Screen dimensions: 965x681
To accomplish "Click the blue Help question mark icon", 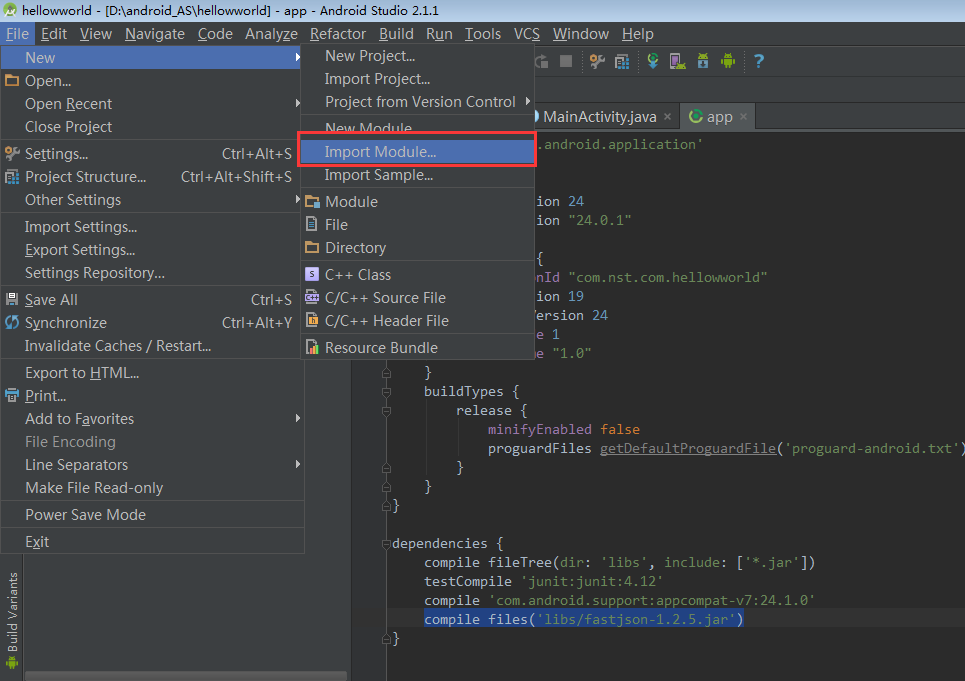I will pyautogui.click(x=759, y=61).
